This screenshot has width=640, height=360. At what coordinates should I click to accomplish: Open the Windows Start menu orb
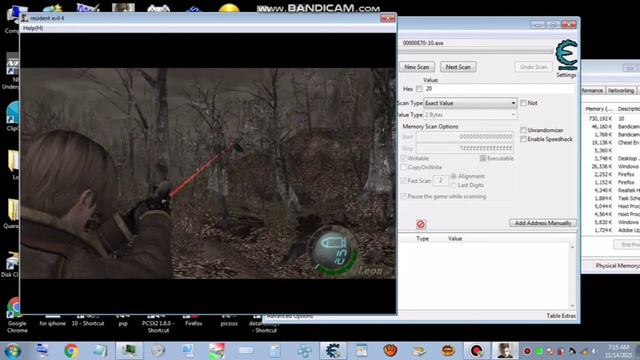tap(12, 351)
